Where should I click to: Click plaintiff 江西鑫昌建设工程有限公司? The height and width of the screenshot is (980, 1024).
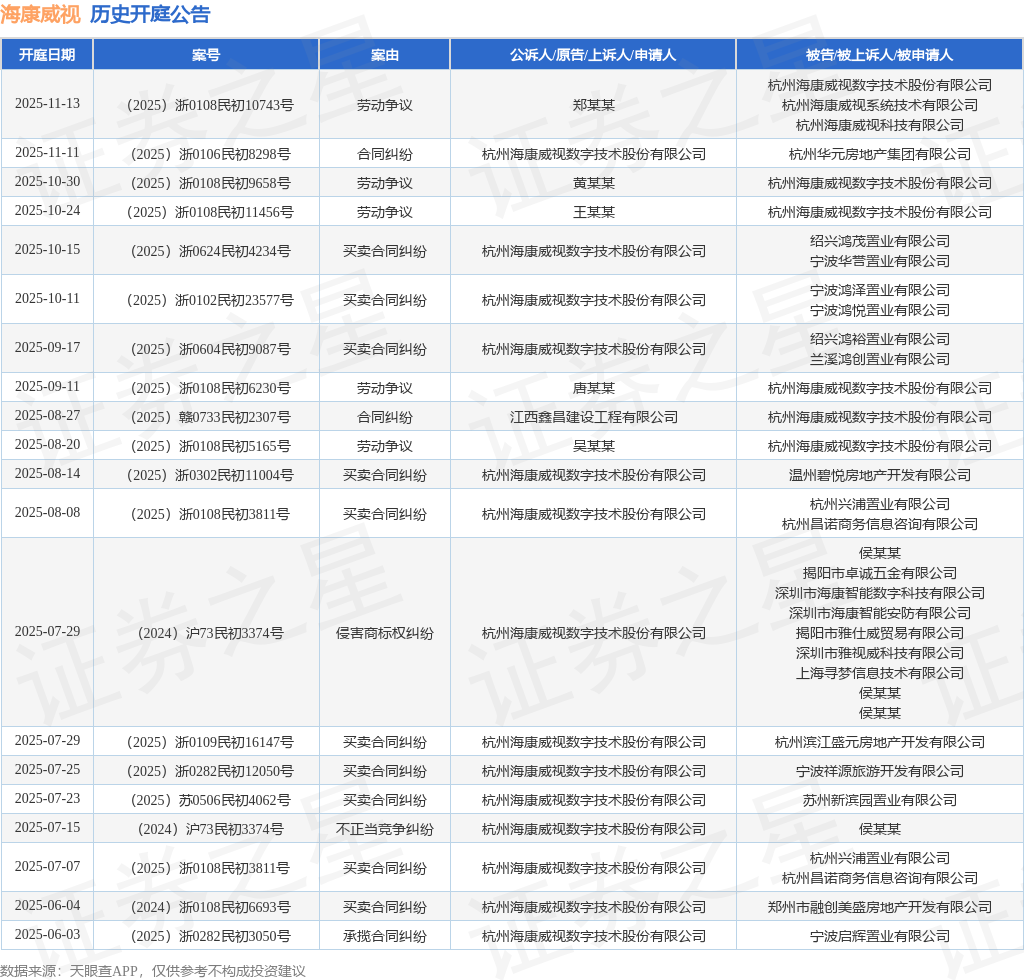click(x=594, y=417)
